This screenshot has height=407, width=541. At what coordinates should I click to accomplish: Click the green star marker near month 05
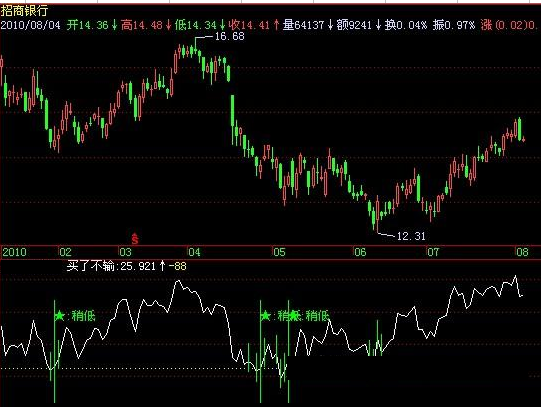(265, 315)
